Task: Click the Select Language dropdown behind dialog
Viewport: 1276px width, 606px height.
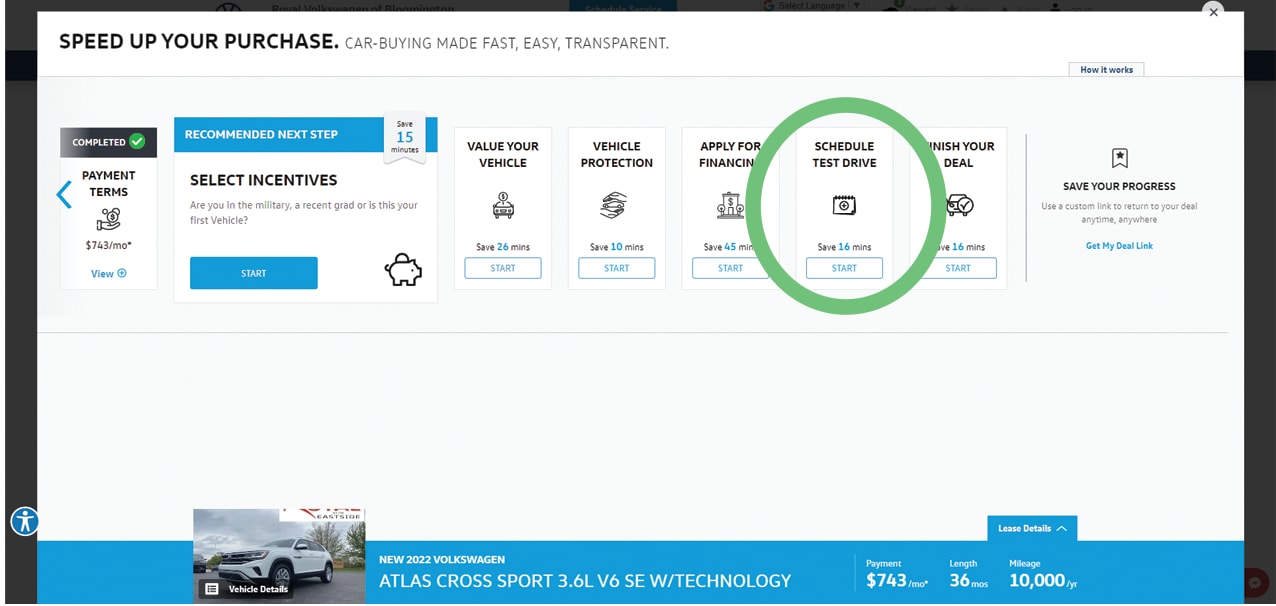Action: point(811,5)
